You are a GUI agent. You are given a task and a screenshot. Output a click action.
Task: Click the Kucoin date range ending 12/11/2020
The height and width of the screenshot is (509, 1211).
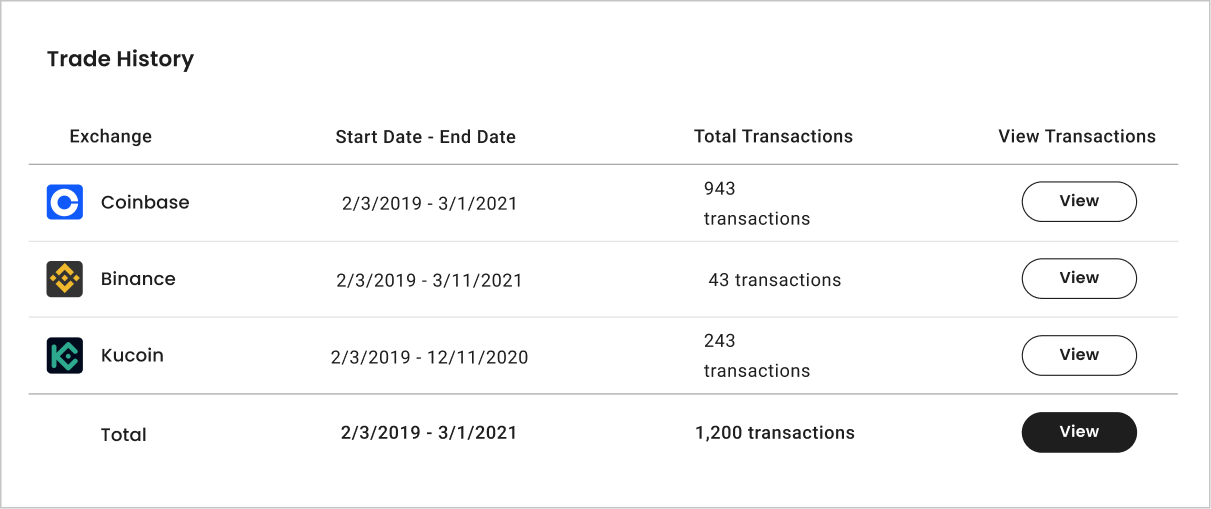tap(429, 358)
